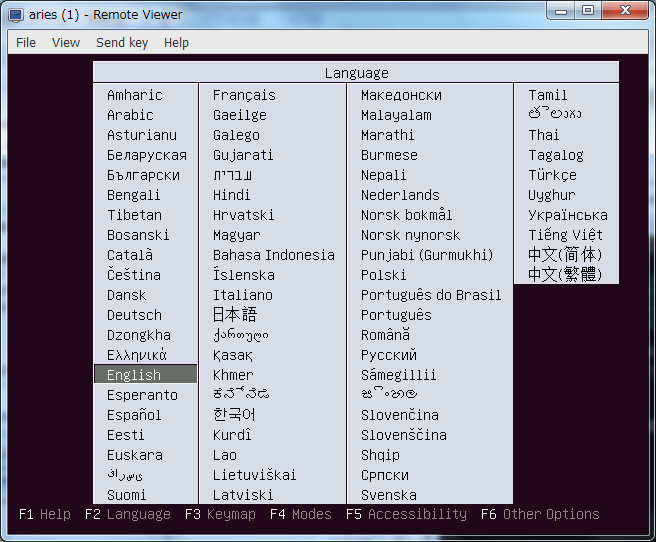Viewport: 656px width, 542px height.
Task: Select Norsk nynorsk language
Action: click(x=410, y=235)
